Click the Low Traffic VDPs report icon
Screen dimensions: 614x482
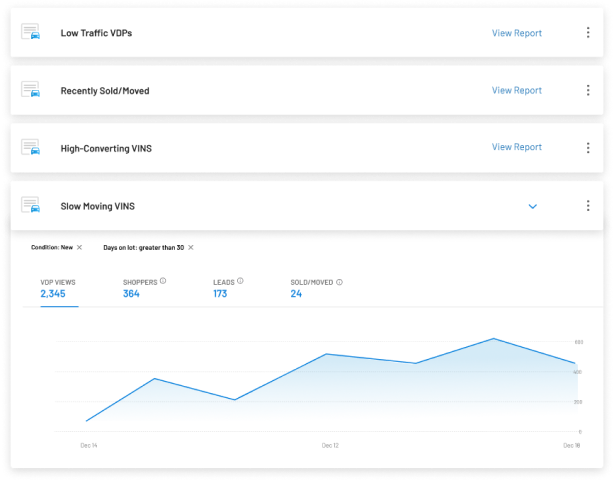[x=31, y=33]
